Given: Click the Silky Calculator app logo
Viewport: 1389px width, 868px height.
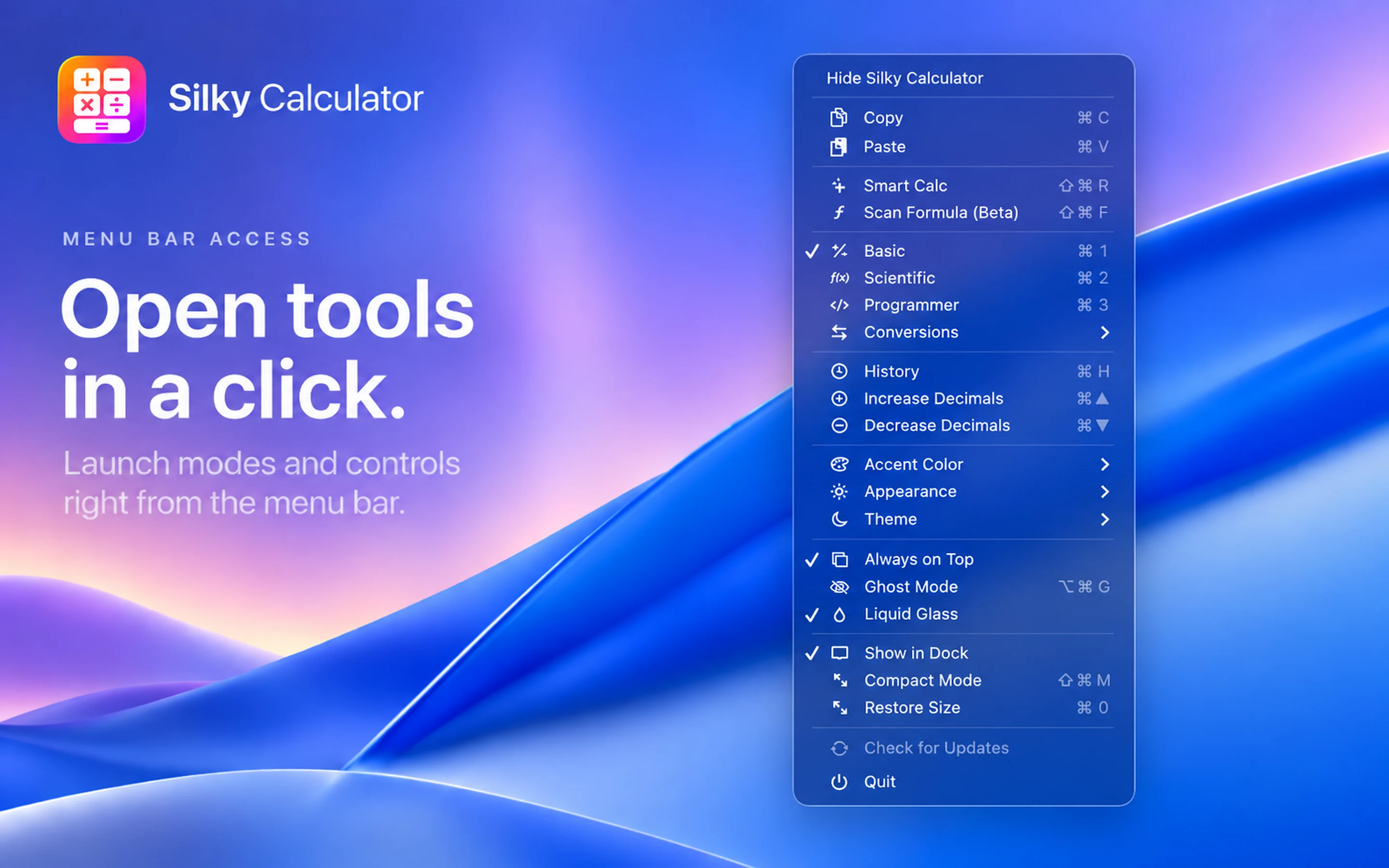Looking at the screenshot, I should tap(102, 99).
